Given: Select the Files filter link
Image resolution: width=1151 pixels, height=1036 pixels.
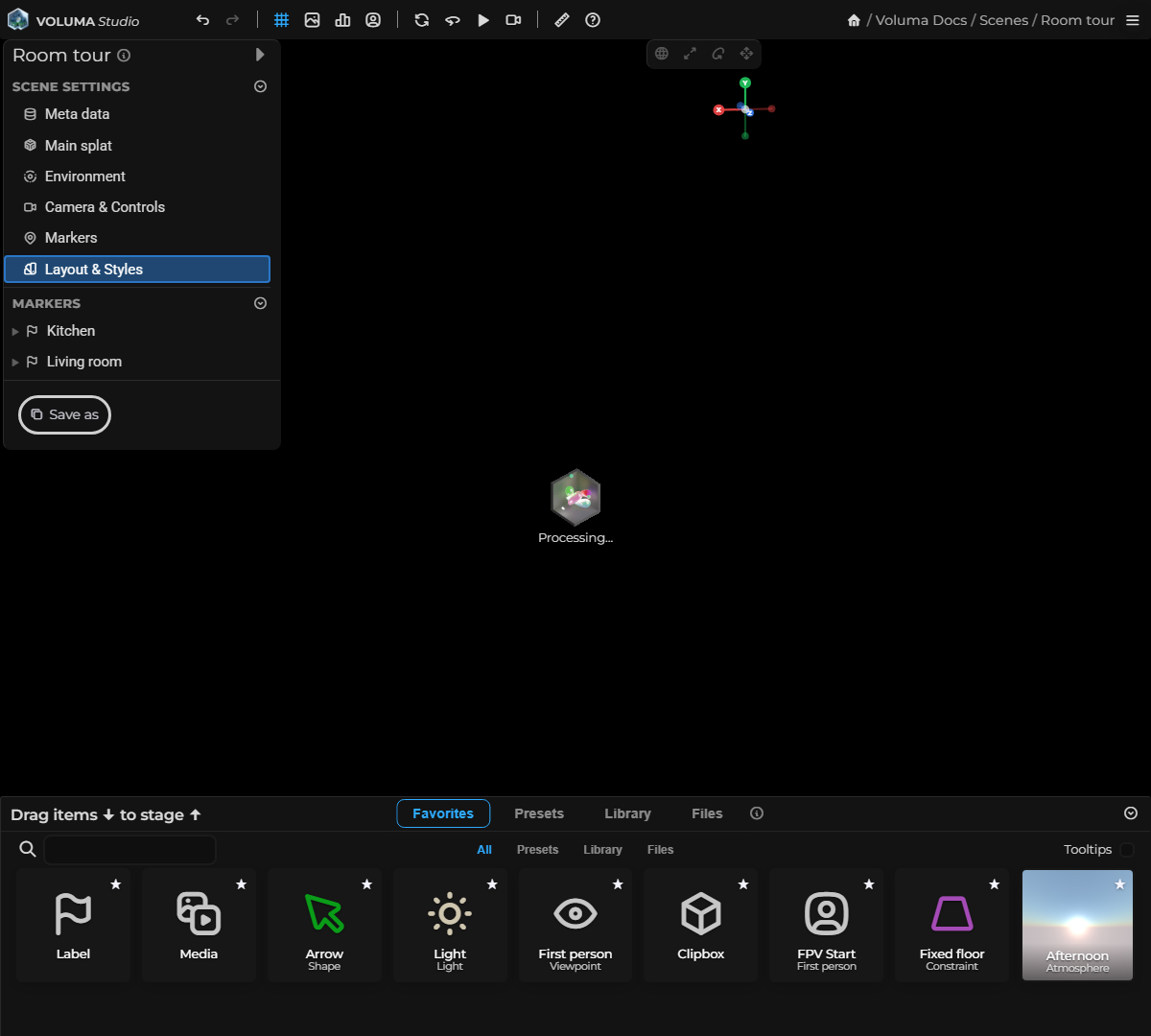Looking at the screenshot, I should click(660, 850).
